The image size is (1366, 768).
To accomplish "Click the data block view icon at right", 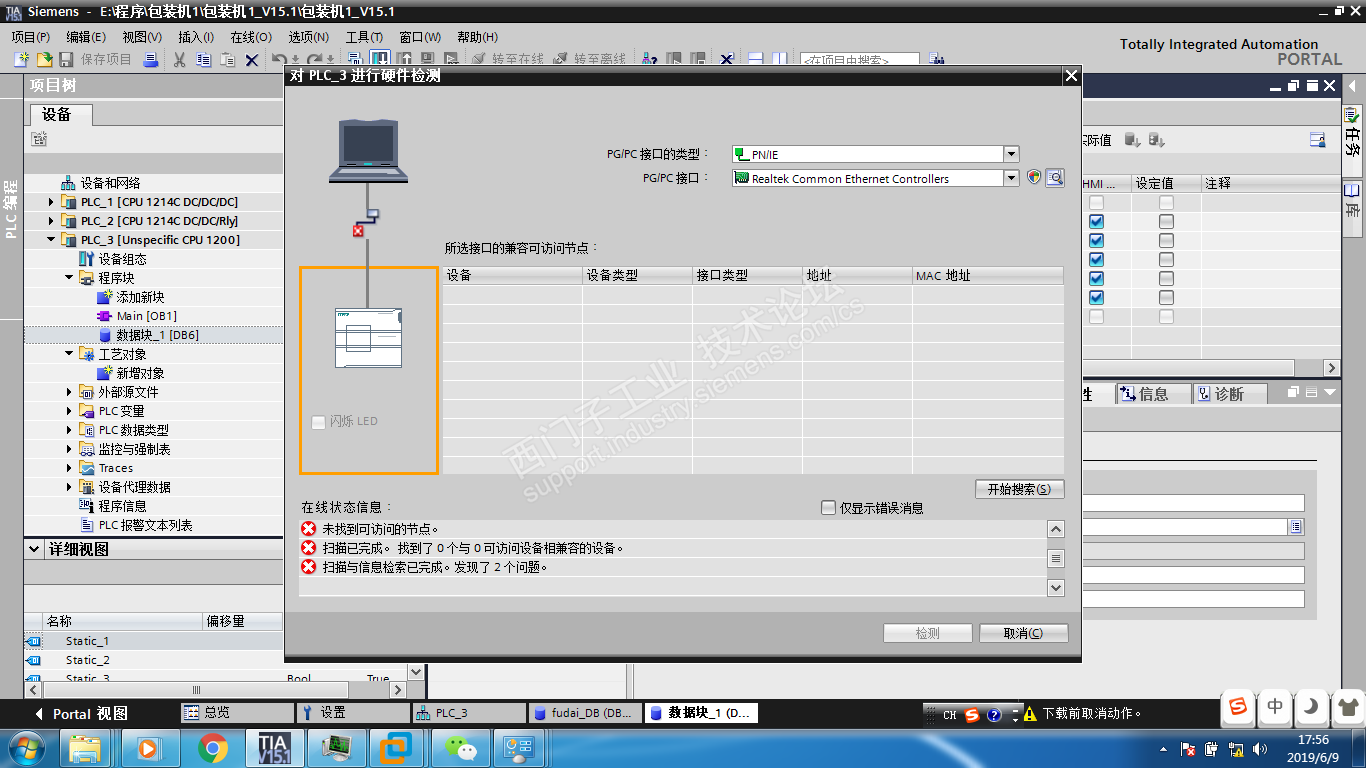I will pos(1318,140).
